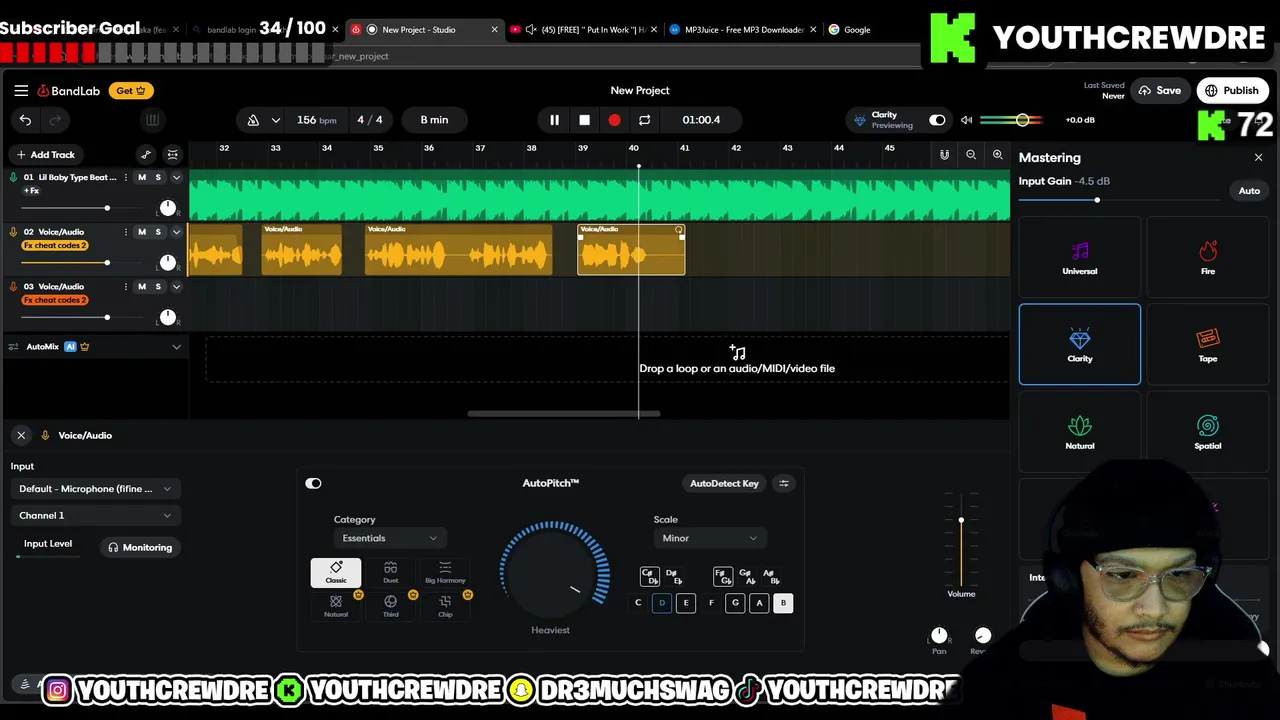Image resolution: width=1280 pixels, height=720 pixels.
Task: Pause playback
Action: click(554, 120)
